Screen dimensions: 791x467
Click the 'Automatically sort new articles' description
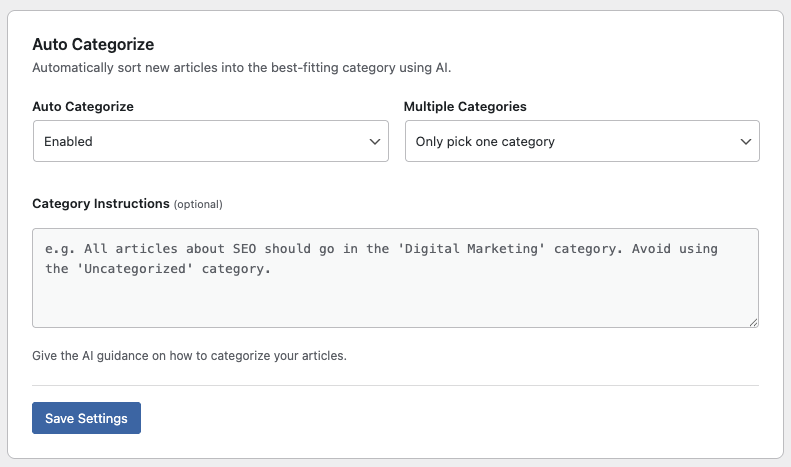click(242, 68)
